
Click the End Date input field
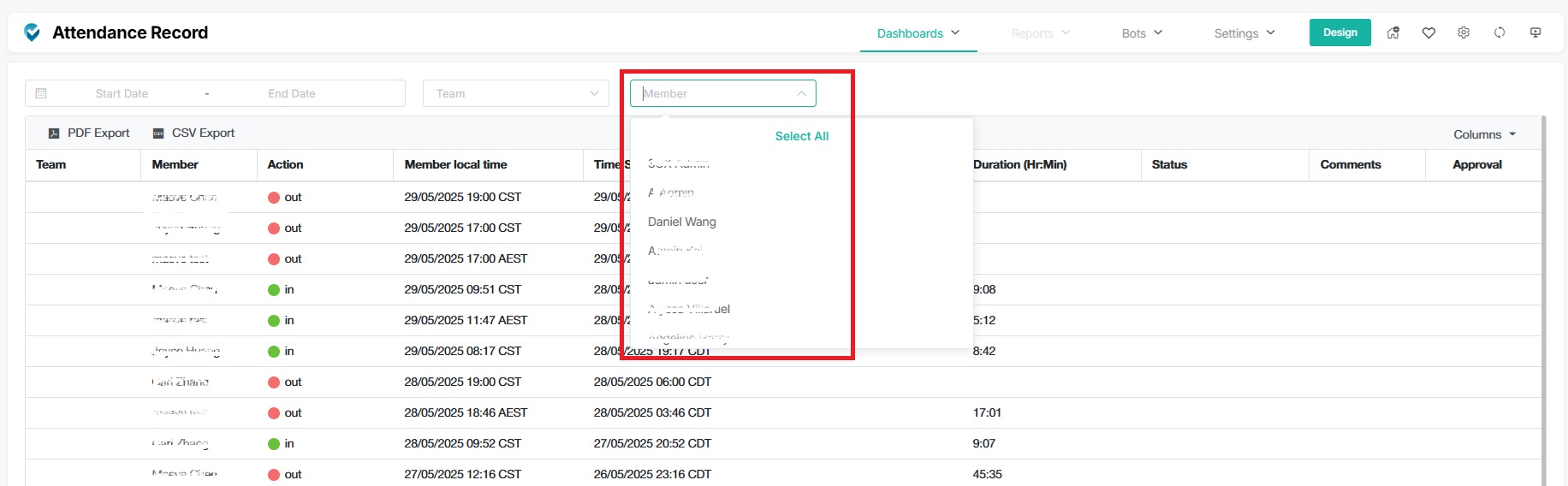point(292,93)
